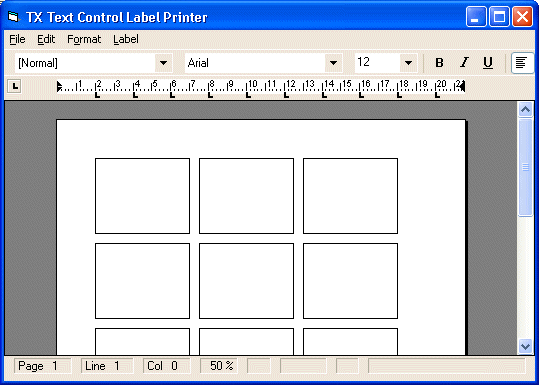Click the top-right label box
Viewport: 539px width, 385px height.
[350, 196]
